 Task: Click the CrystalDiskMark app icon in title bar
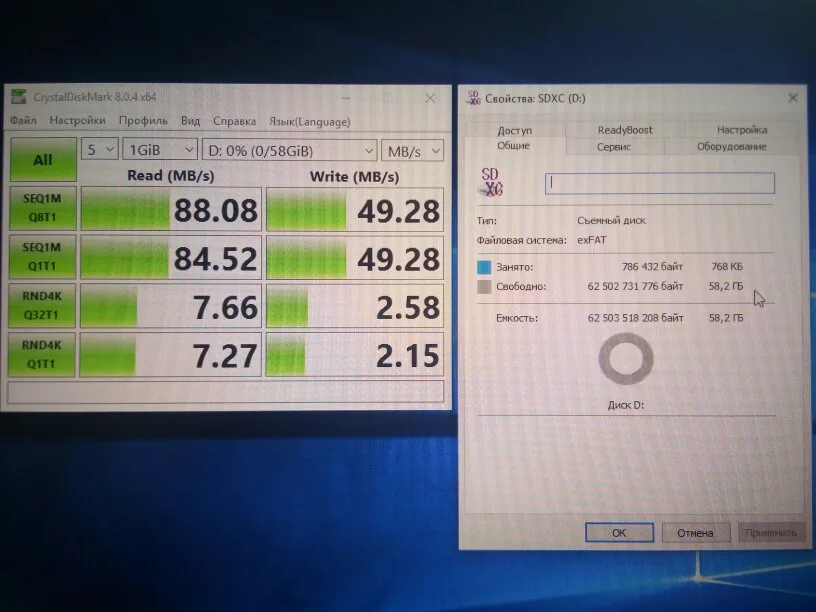tap(19, 96)
